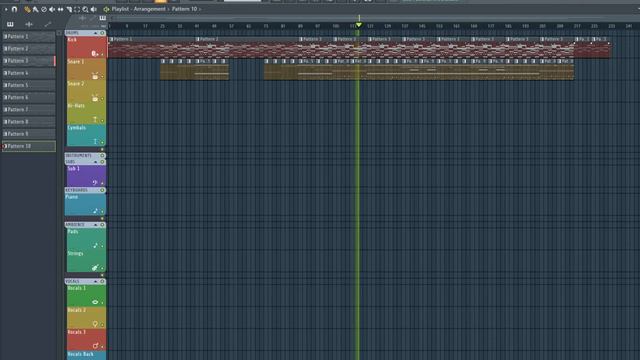The width and height of the screenshot is (640, 360).
Task: Collapse the Vocals track group
Action: click(x=96, y=282)
